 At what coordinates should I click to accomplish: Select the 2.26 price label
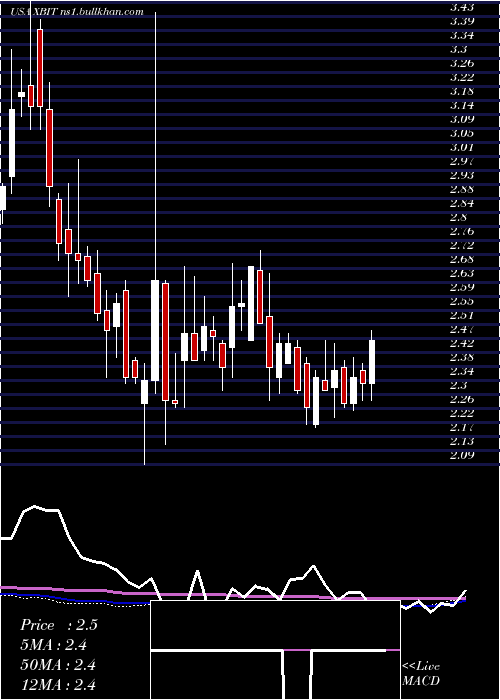point(462,399)
